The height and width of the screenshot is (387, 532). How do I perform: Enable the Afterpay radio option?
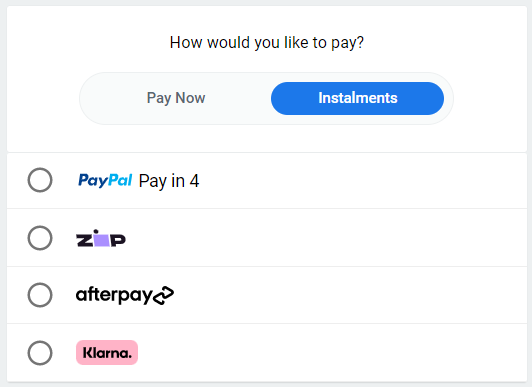(x=40, y=295)
